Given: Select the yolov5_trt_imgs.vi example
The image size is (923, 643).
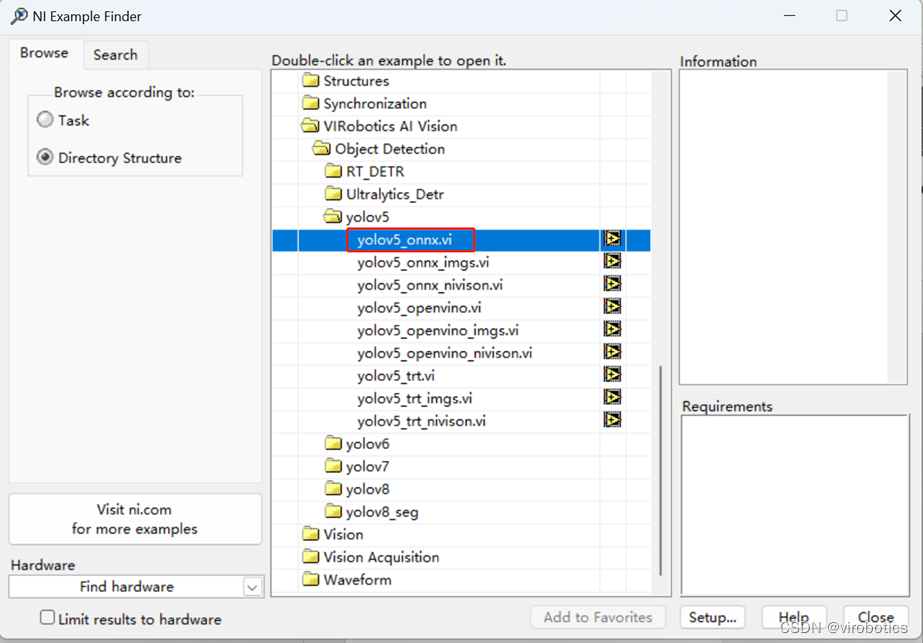Looking at the screenshot, I should click(414, 398).
